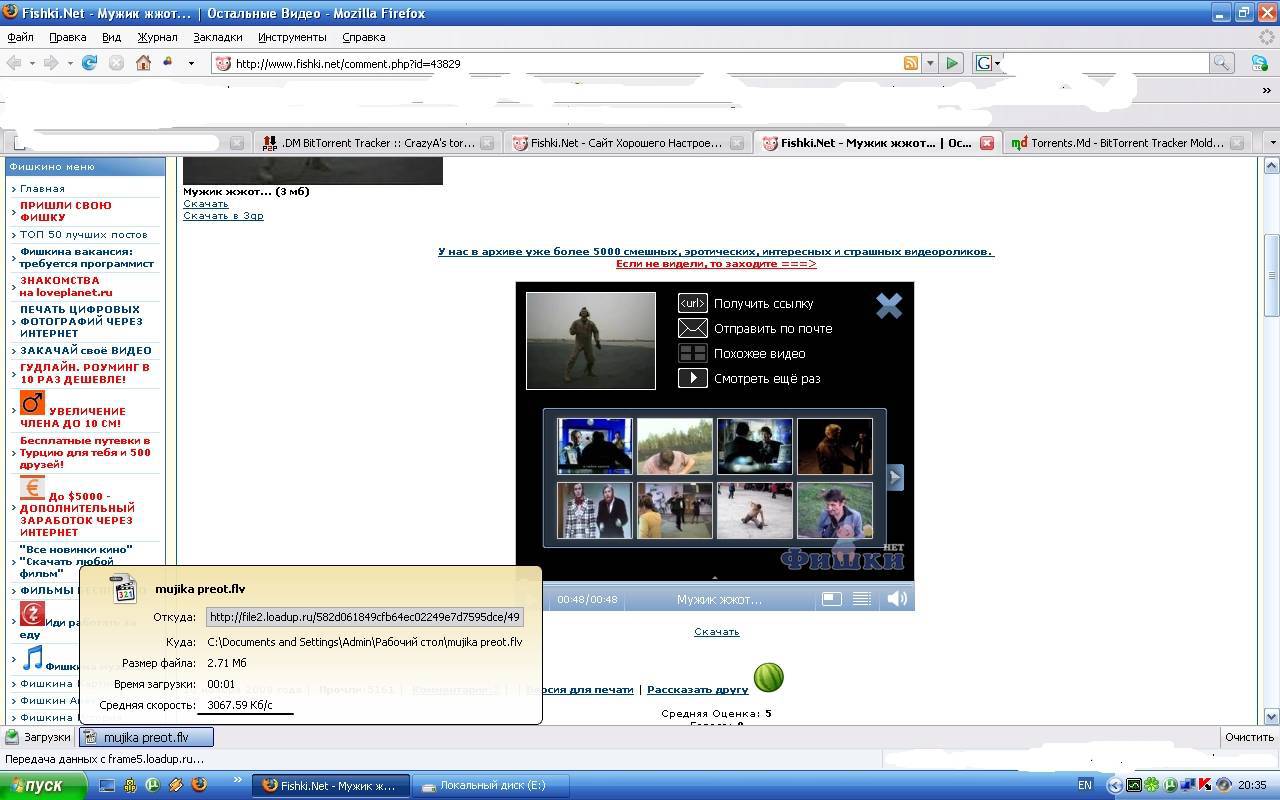Click the Forward navigation arrow
Viewport: 1280px width, 800px height.
pyautogui.click(x=51, y=63)
